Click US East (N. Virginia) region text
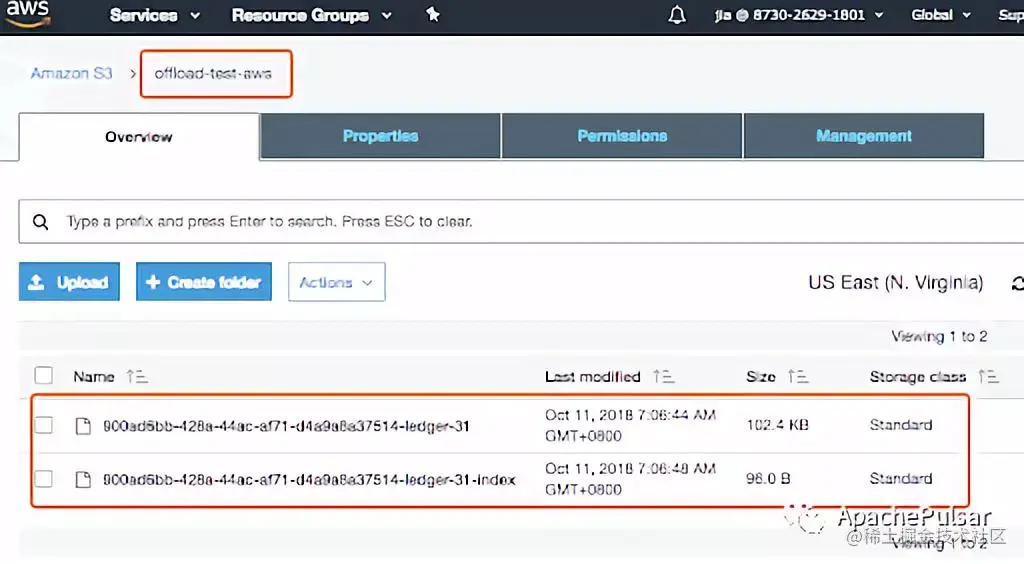This screenshot has width=1024, height=564. tap(895, 283)
